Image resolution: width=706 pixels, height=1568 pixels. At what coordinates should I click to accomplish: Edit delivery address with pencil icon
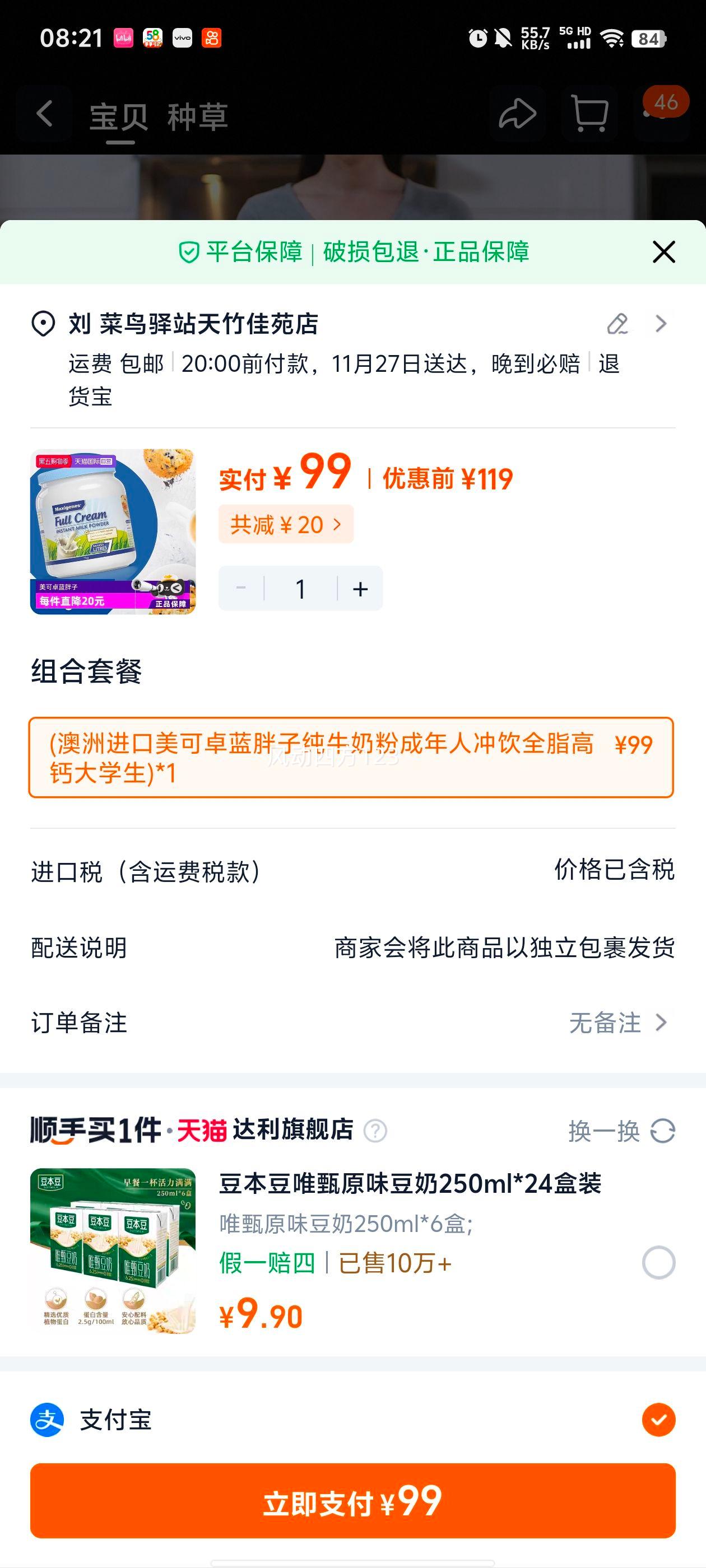617,324
